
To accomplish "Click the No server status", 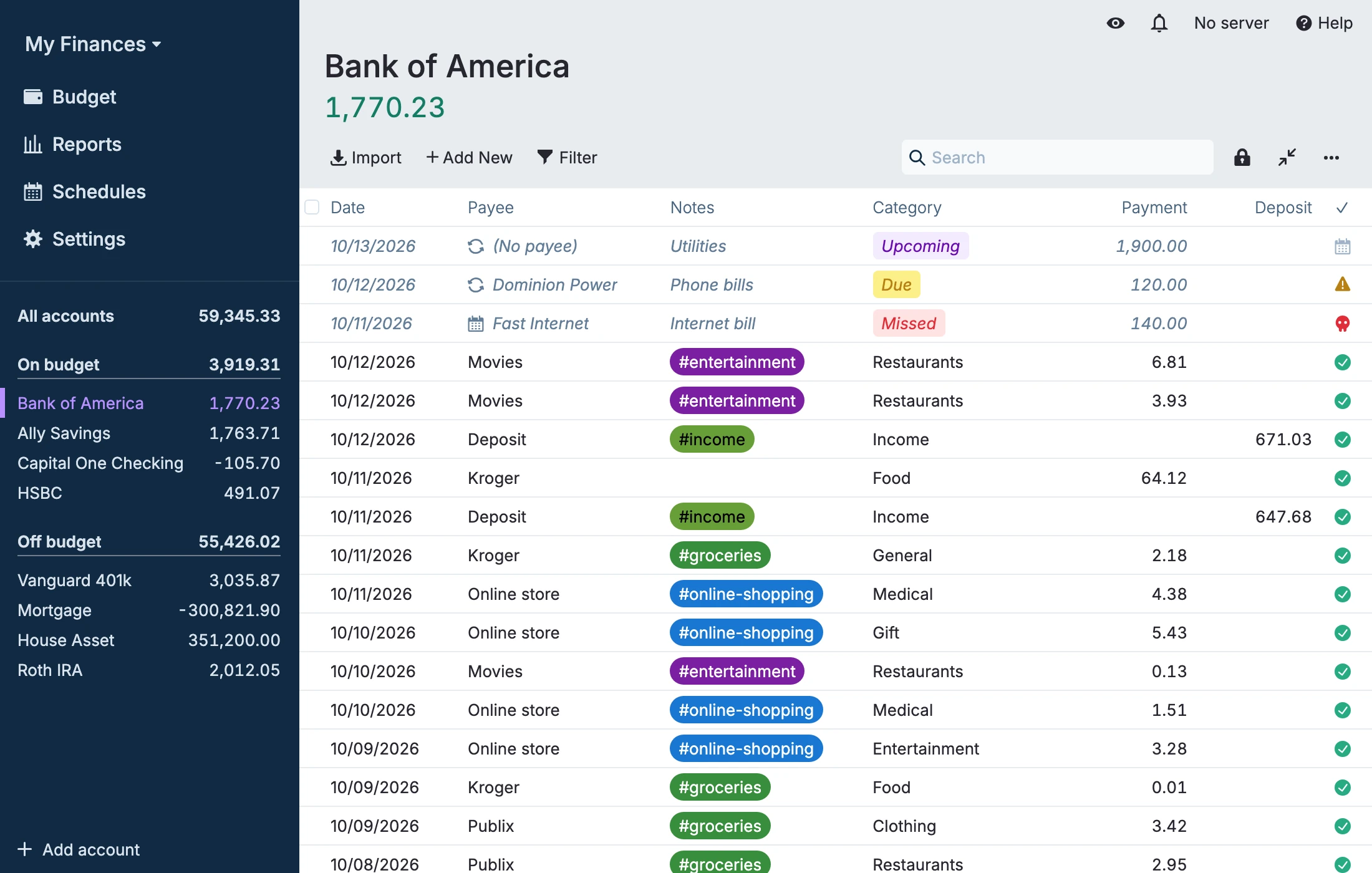I will coord(1231,23).
